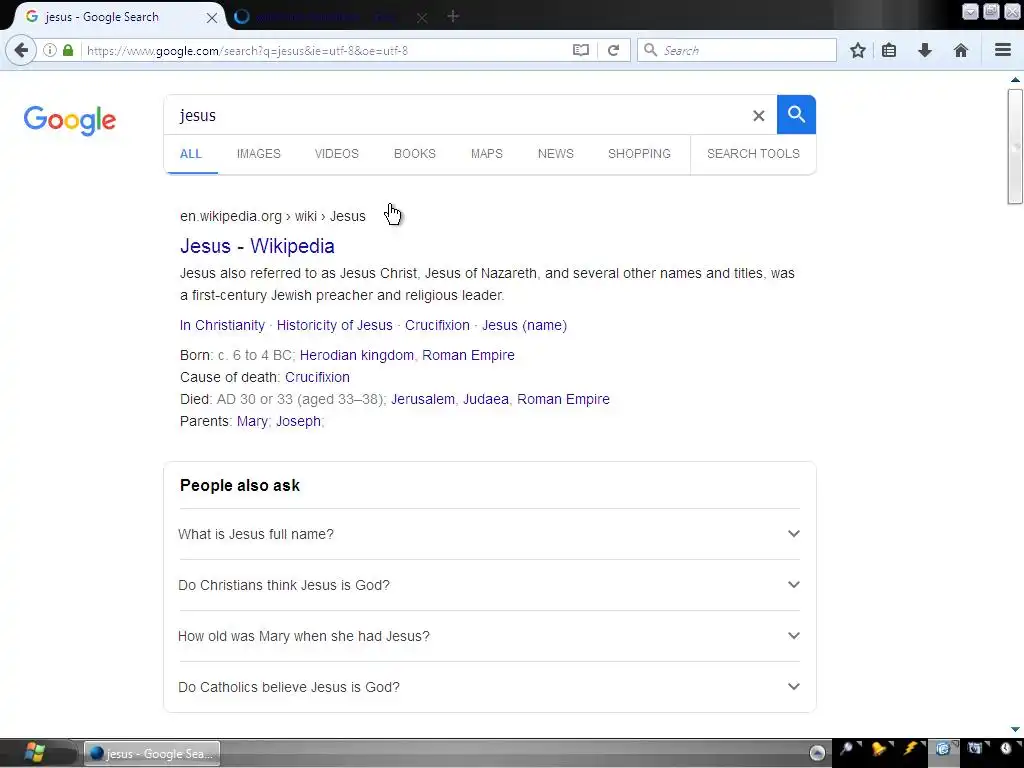Expand "How old was Mary when she had Jesus?"

489,636
